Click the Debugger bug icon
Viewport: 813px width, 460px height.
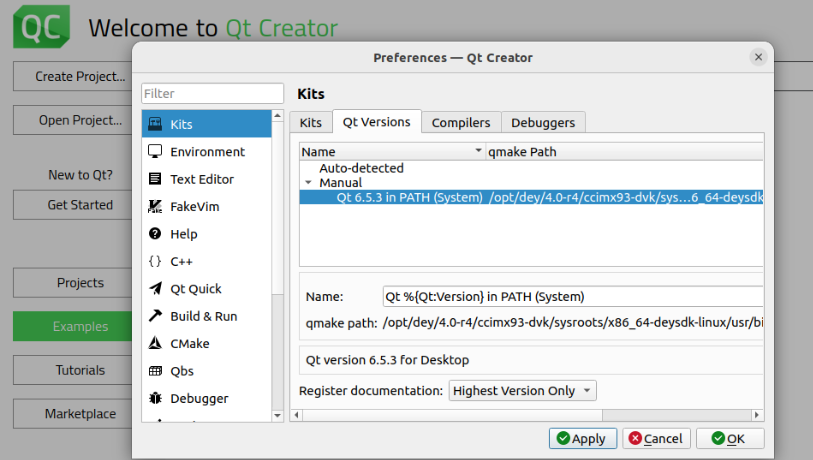(x=155, y=398)
